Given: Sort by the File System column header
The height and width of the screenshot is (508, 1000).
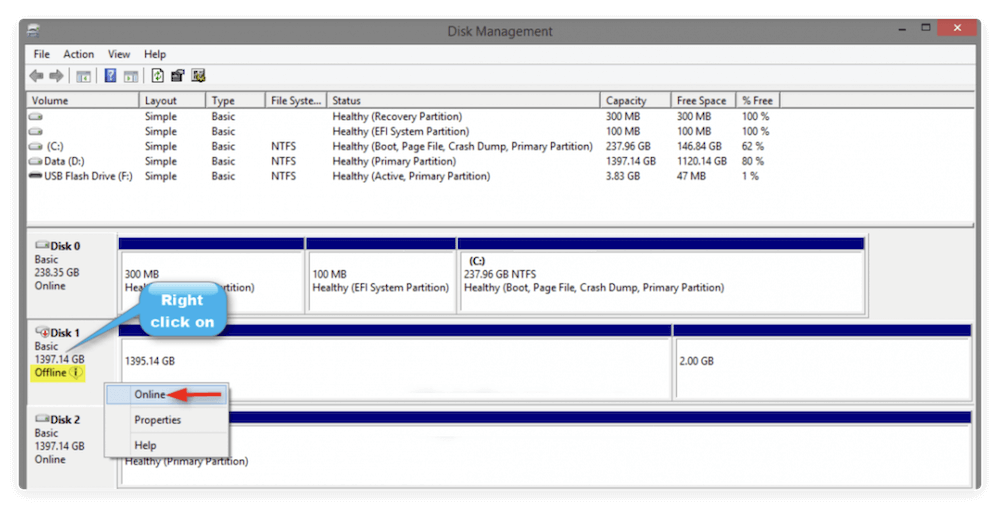Looking at the screenshot, I should 296,101.
